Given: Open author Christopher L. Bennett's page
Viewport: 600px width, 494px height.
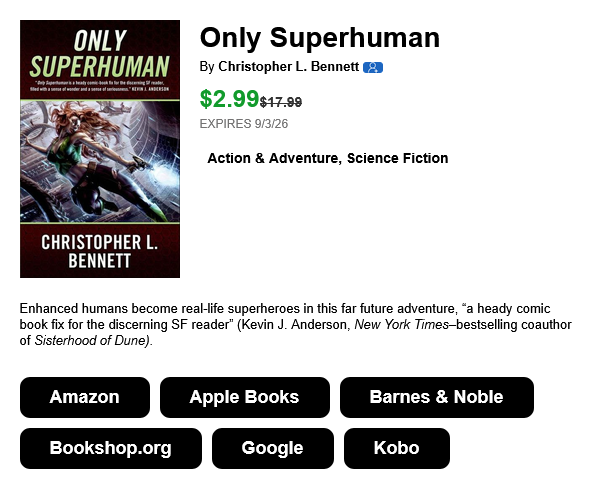Looking at the screenshot, I should tap(289, 67).
